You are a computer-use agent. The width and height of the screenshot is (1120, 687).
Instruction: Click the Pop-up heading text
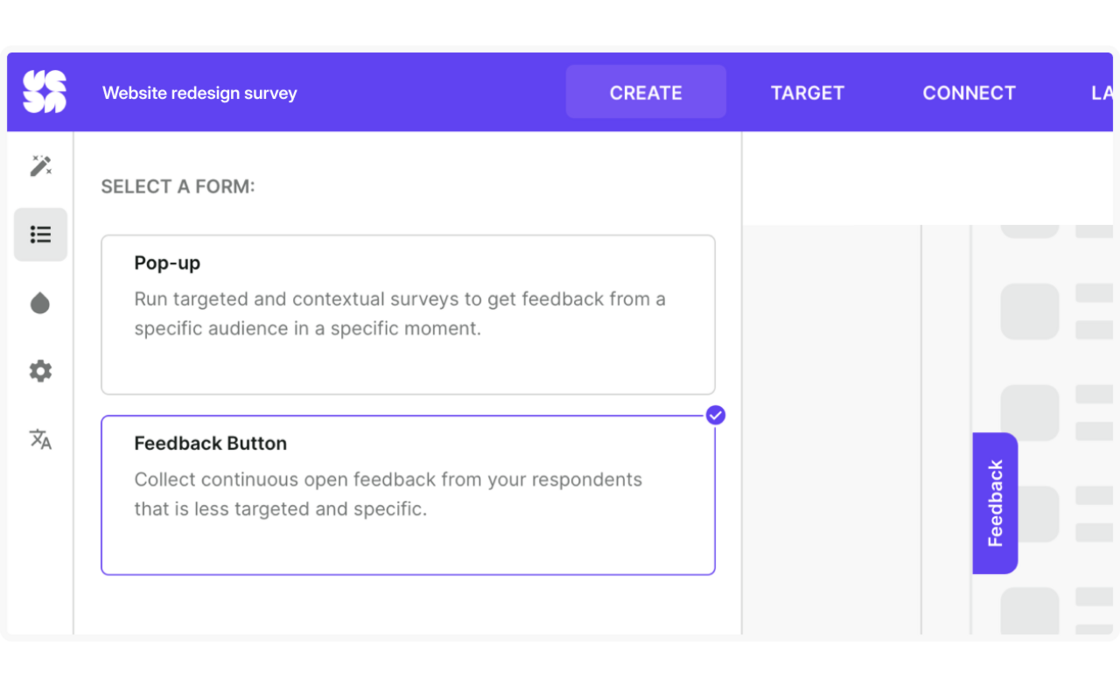[x=167, y=263]
